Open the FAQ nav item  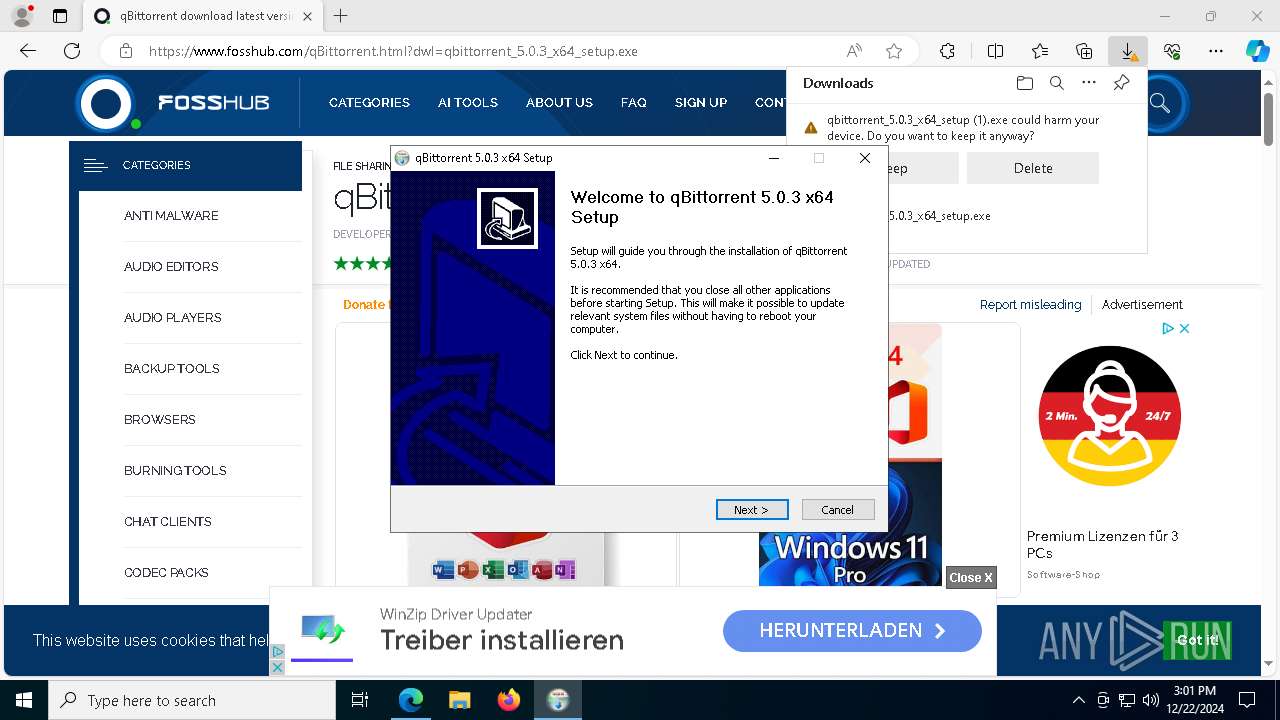633,102
